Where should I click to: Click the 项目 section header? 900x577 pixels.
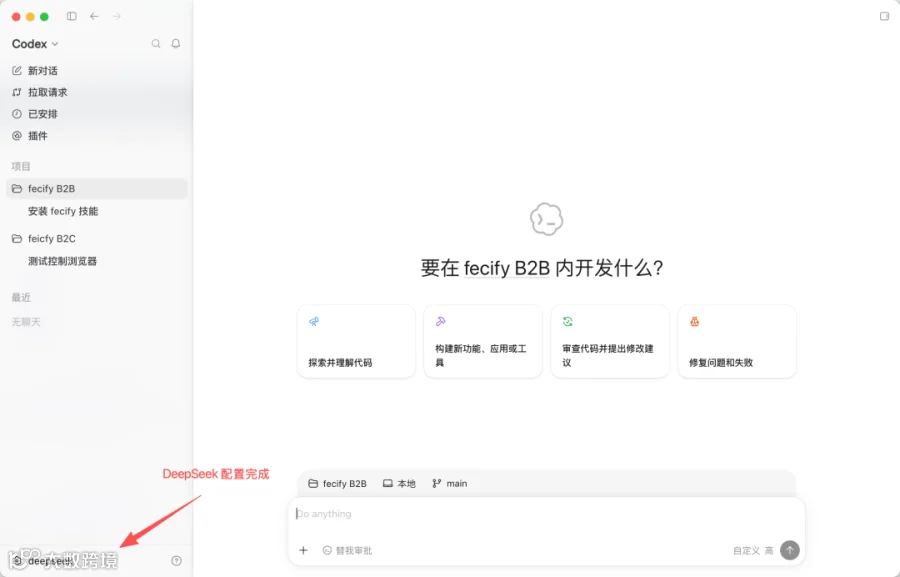click(x=21, y=166)
